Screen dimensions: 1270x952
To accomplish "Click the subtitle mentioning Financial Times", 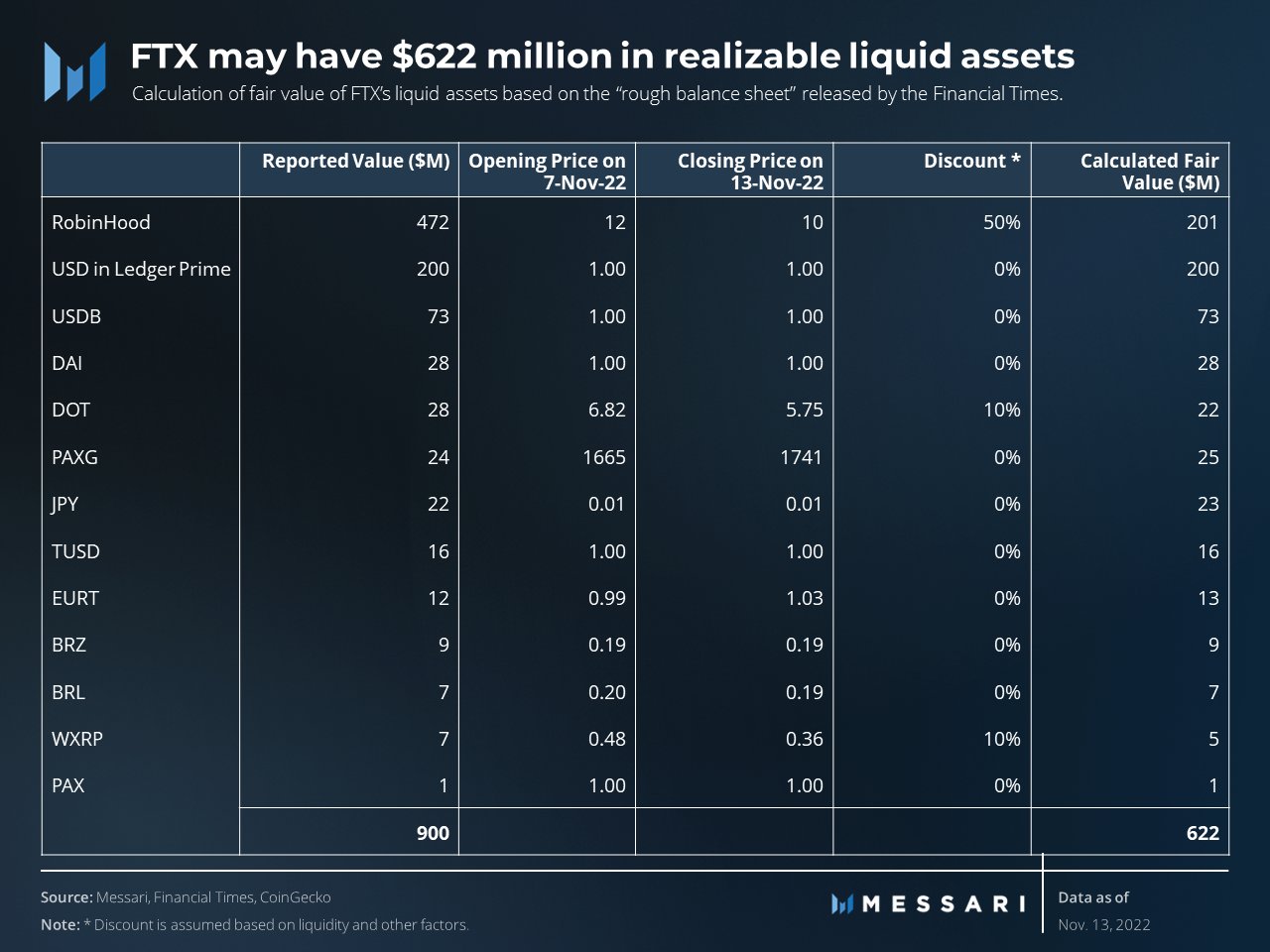I will pyautogui.click(x=597, y=94).
